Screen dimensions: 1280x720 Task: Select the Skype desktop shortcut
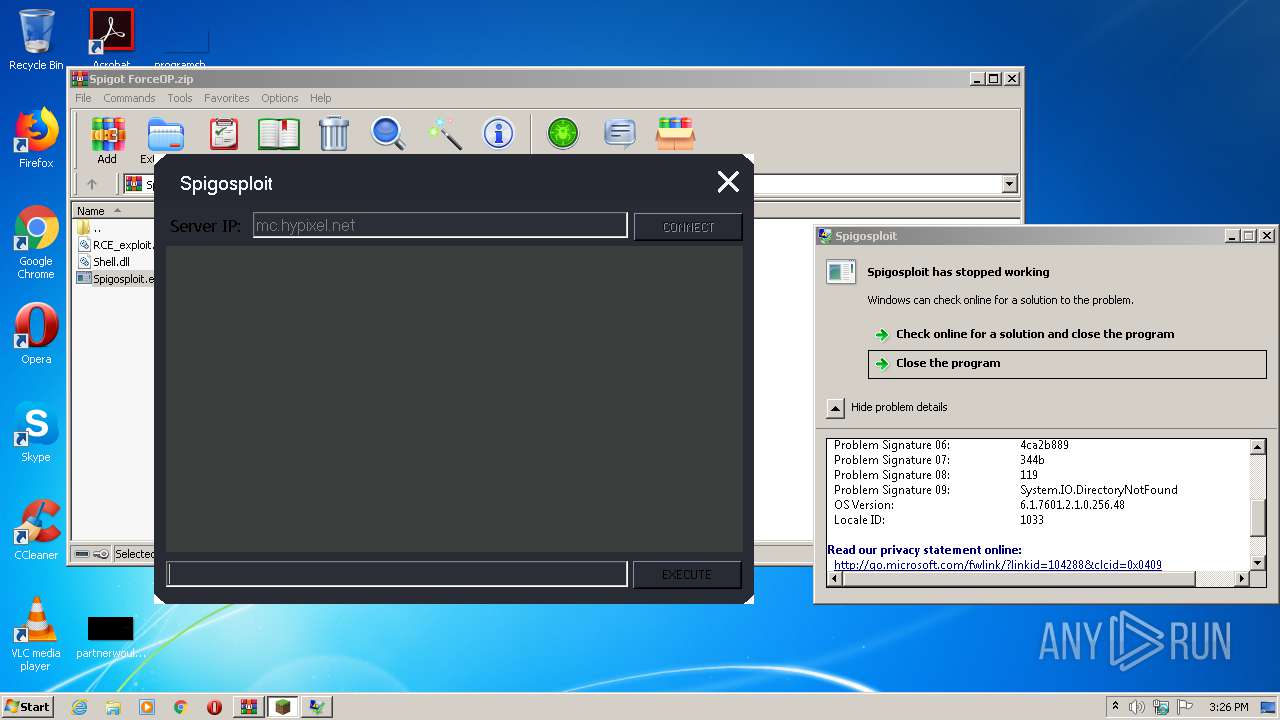(36, 432)
